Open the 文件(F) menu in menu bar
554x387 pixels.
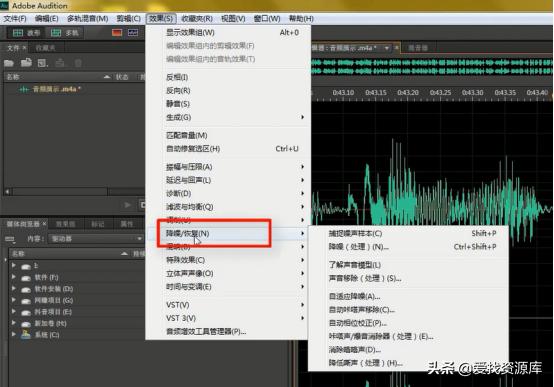(x=15, y=19)
